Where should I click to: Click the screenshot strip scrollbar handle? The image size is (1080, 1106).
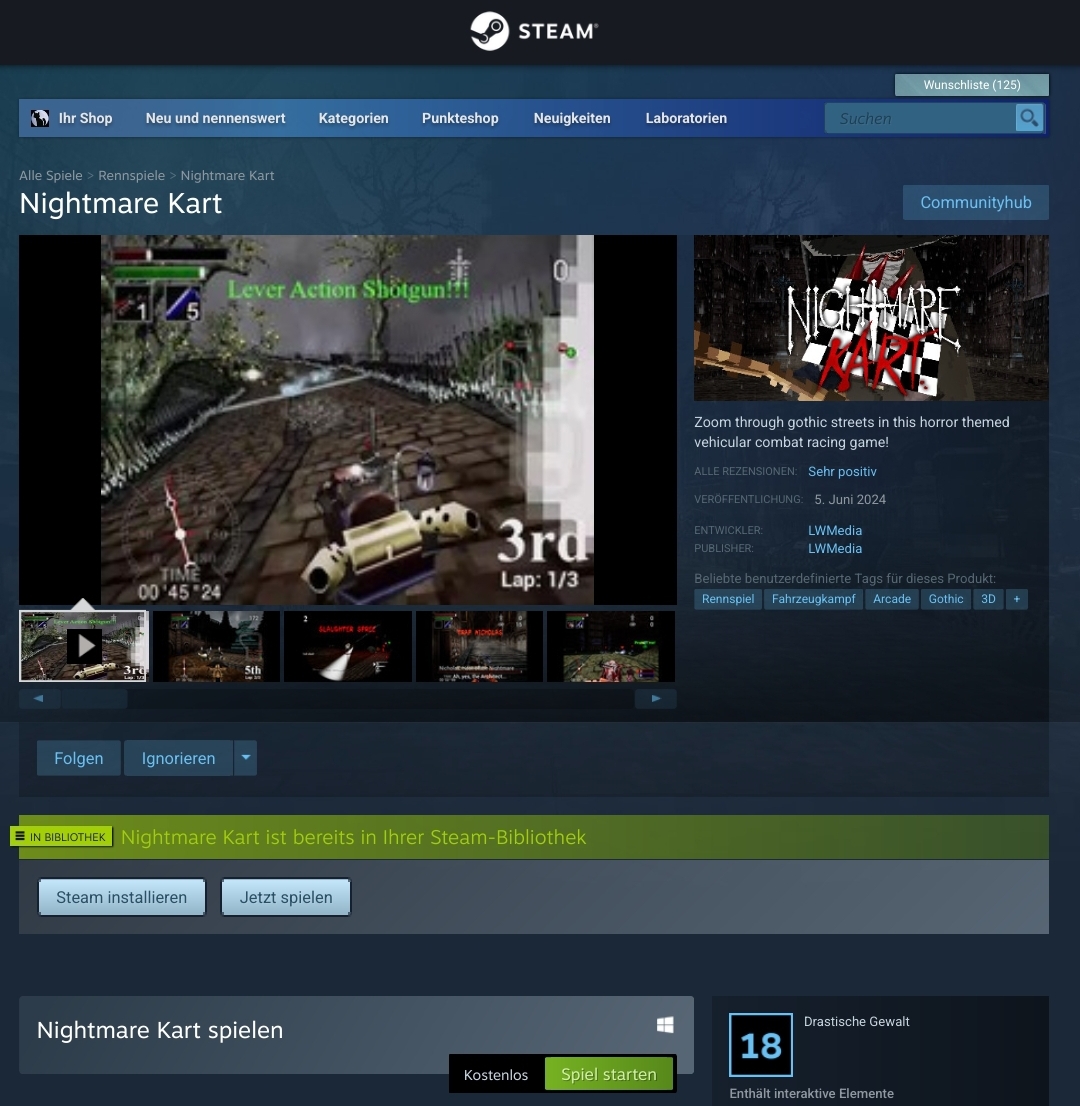click(94, 698)
